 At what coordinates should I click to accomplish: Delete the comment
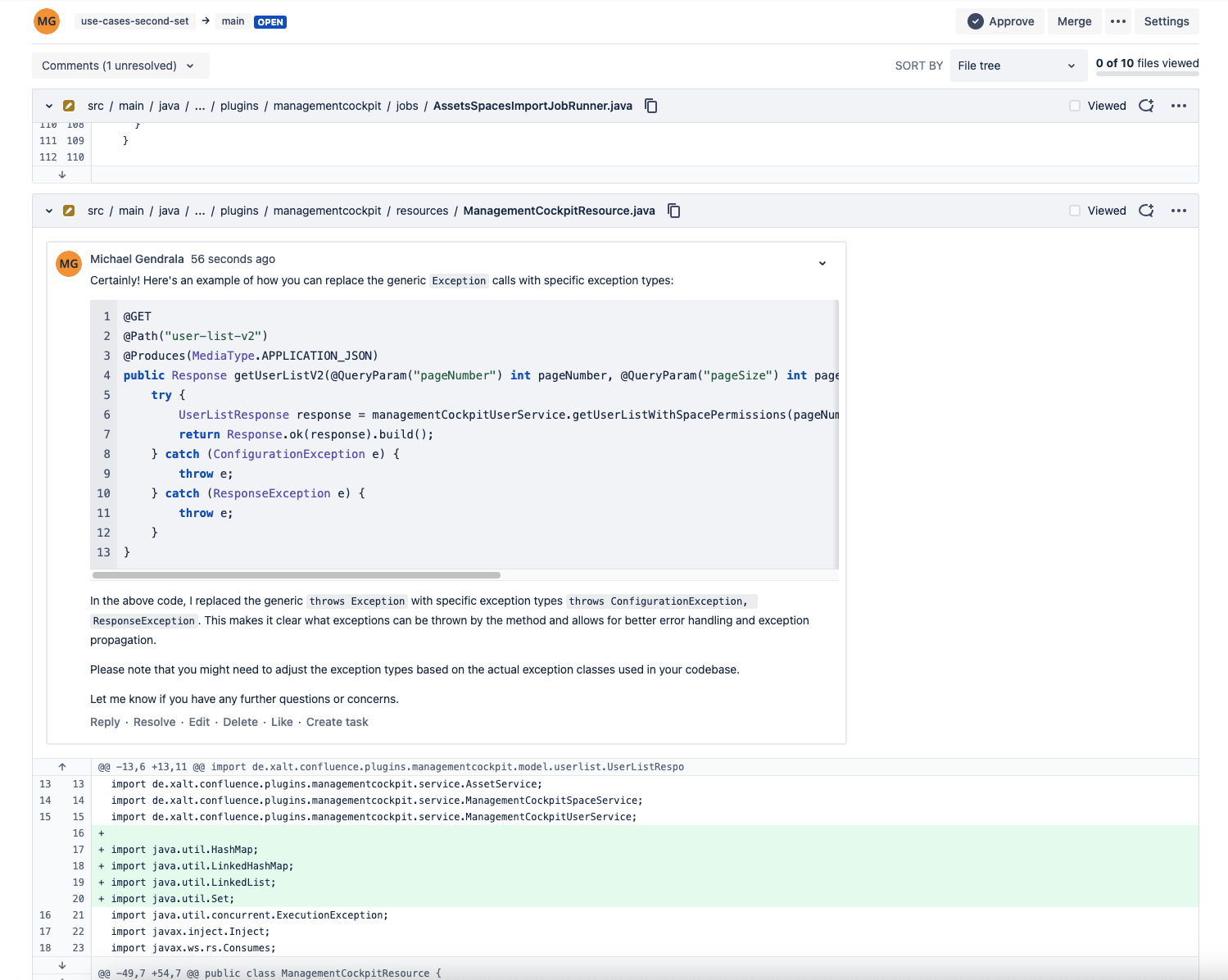[x=240, y=722]
